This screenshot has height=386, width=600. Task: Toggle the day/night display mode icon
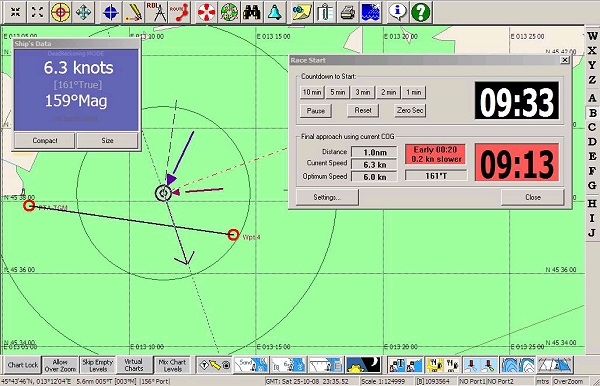(x=364, y=365)
